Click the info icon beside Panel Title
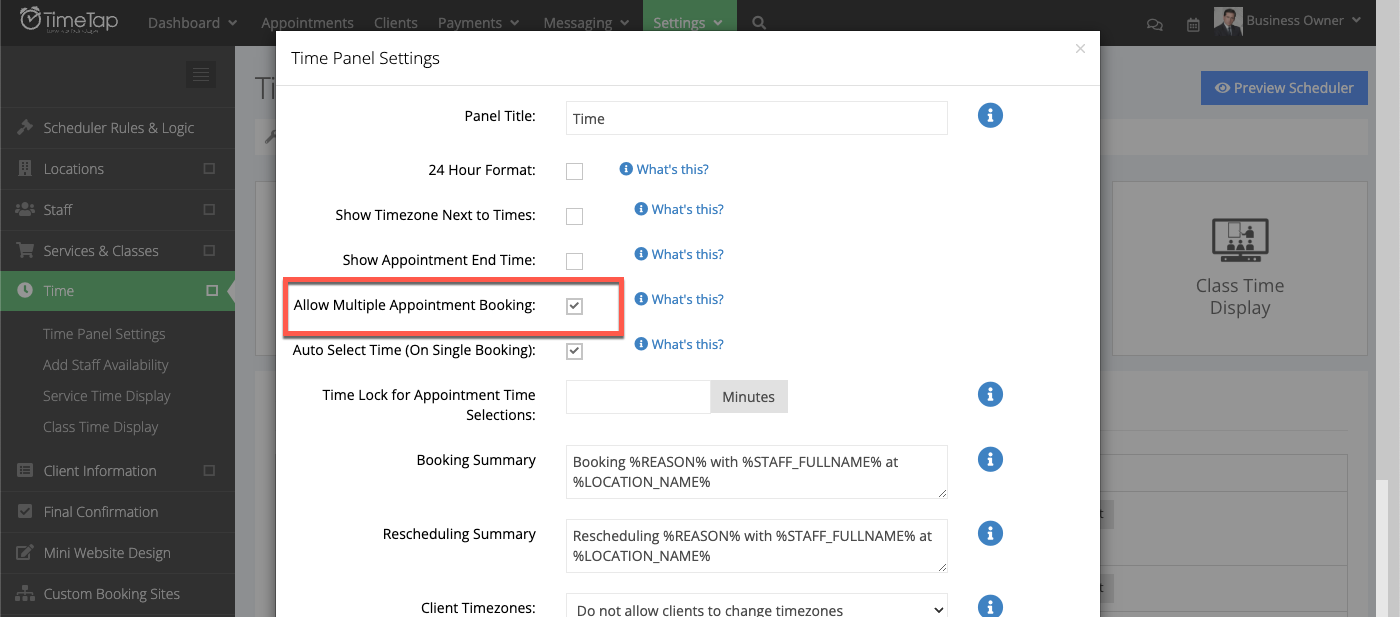The image size is (1400, 617). point(990,115)
